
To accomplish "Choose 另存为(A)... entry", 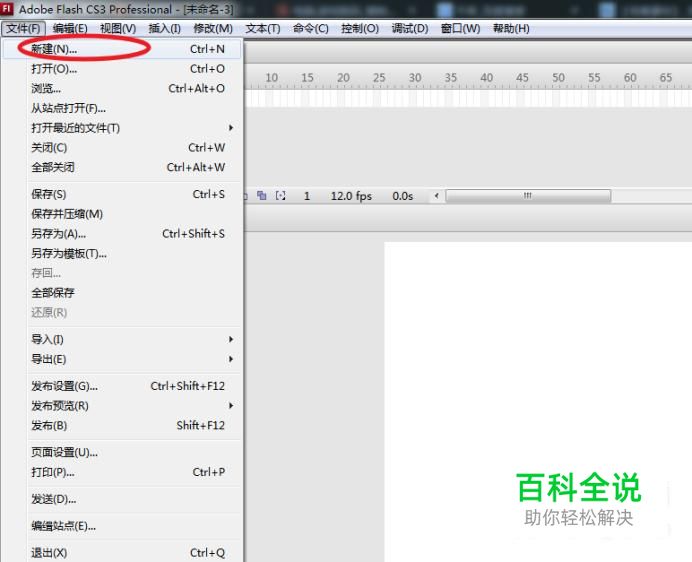I will tap(122, 234).
